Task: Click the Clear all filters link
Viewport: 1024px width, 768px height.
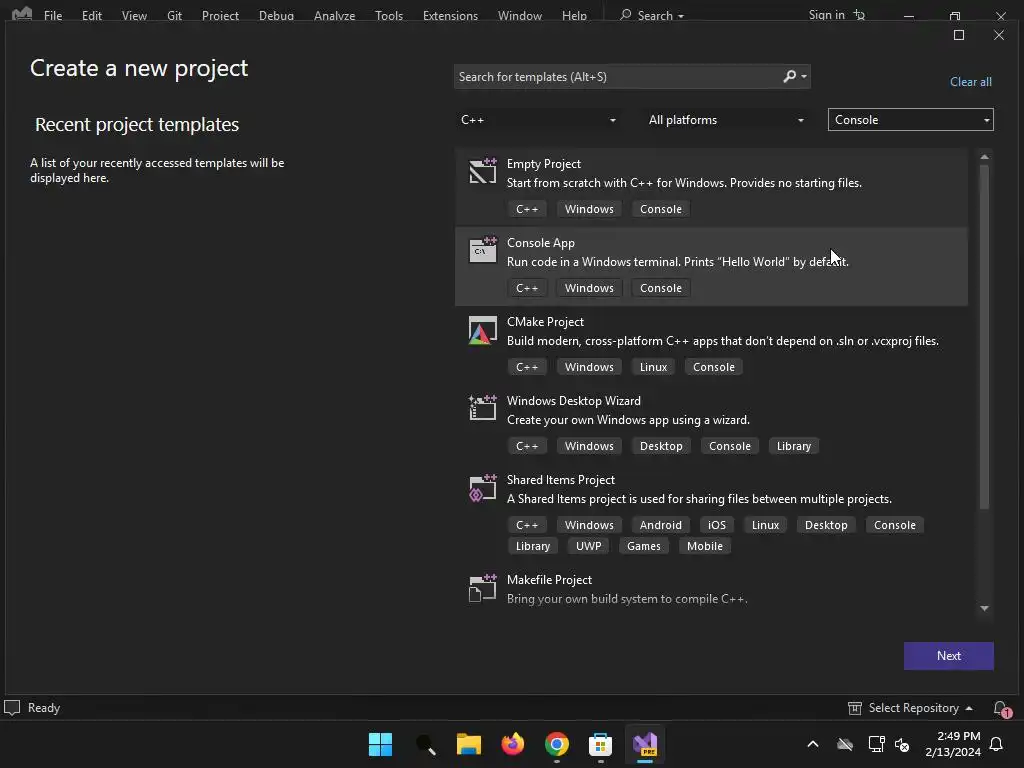Action: point(970,82)
